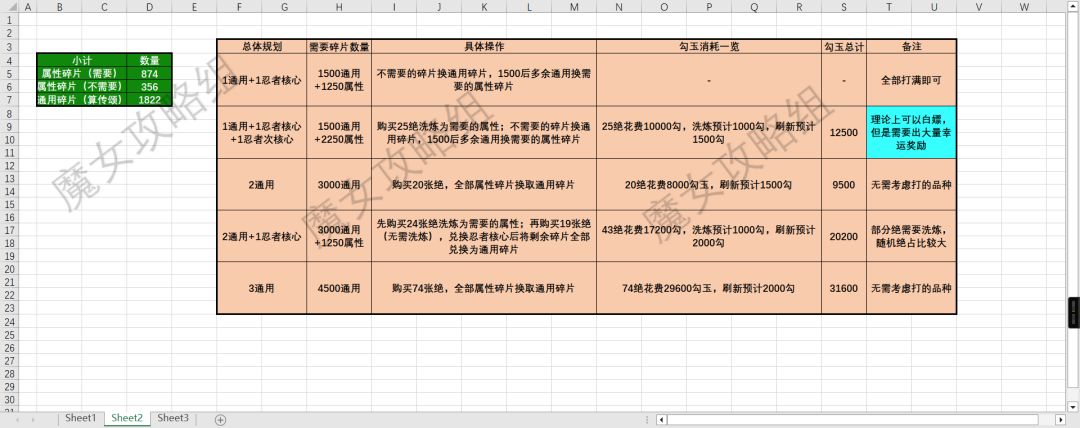The height and width of the screenshot is (428, 1080).
Task: Select row 1 header
Action: [9, 20]
